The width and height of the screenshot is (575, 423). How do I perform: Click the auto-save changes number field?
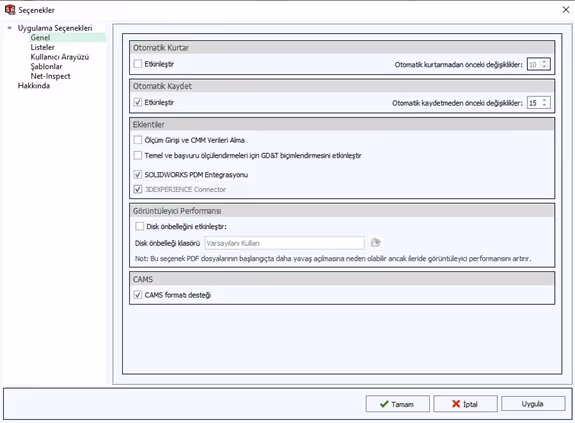pyautogui.click(x=534, y=103)
